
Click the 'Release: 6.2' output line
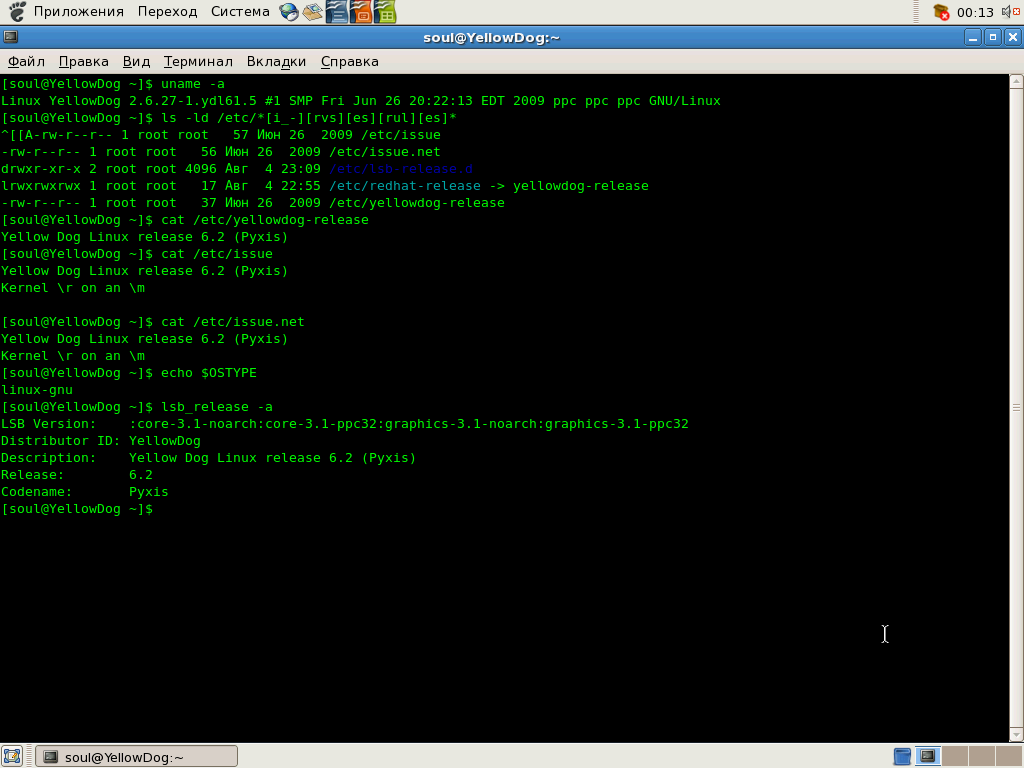click(x=77, y=475)
